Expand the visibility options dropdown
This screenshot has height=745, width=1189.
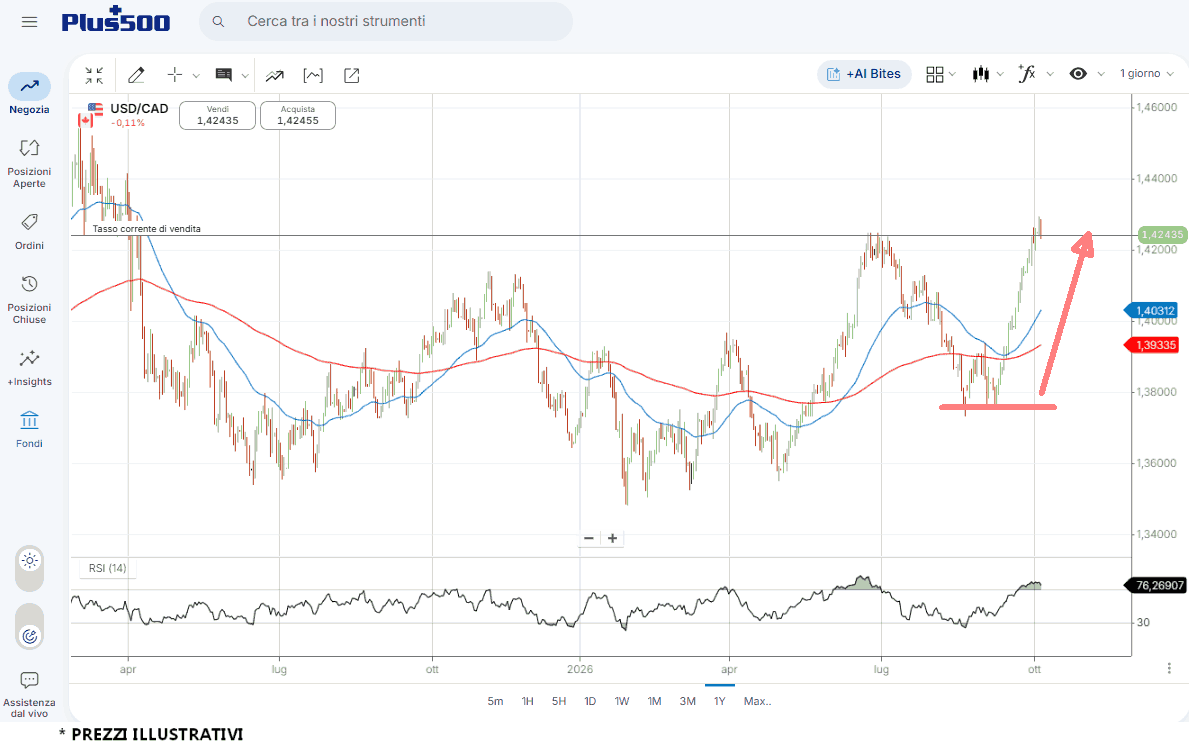[x=1101, y=74]
